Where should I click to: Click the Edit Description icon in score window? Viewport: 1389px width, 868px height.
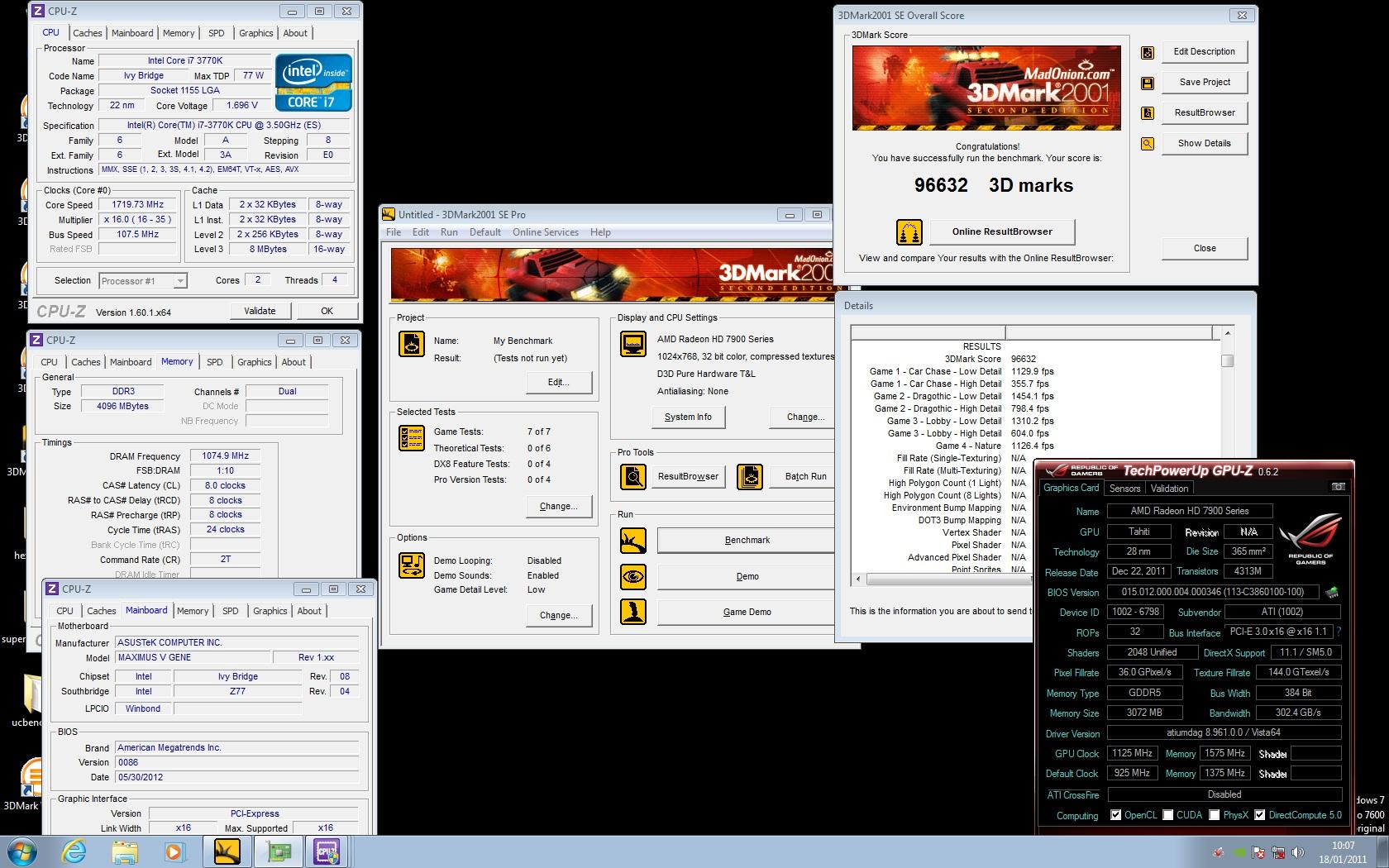tap(1148, 52)
